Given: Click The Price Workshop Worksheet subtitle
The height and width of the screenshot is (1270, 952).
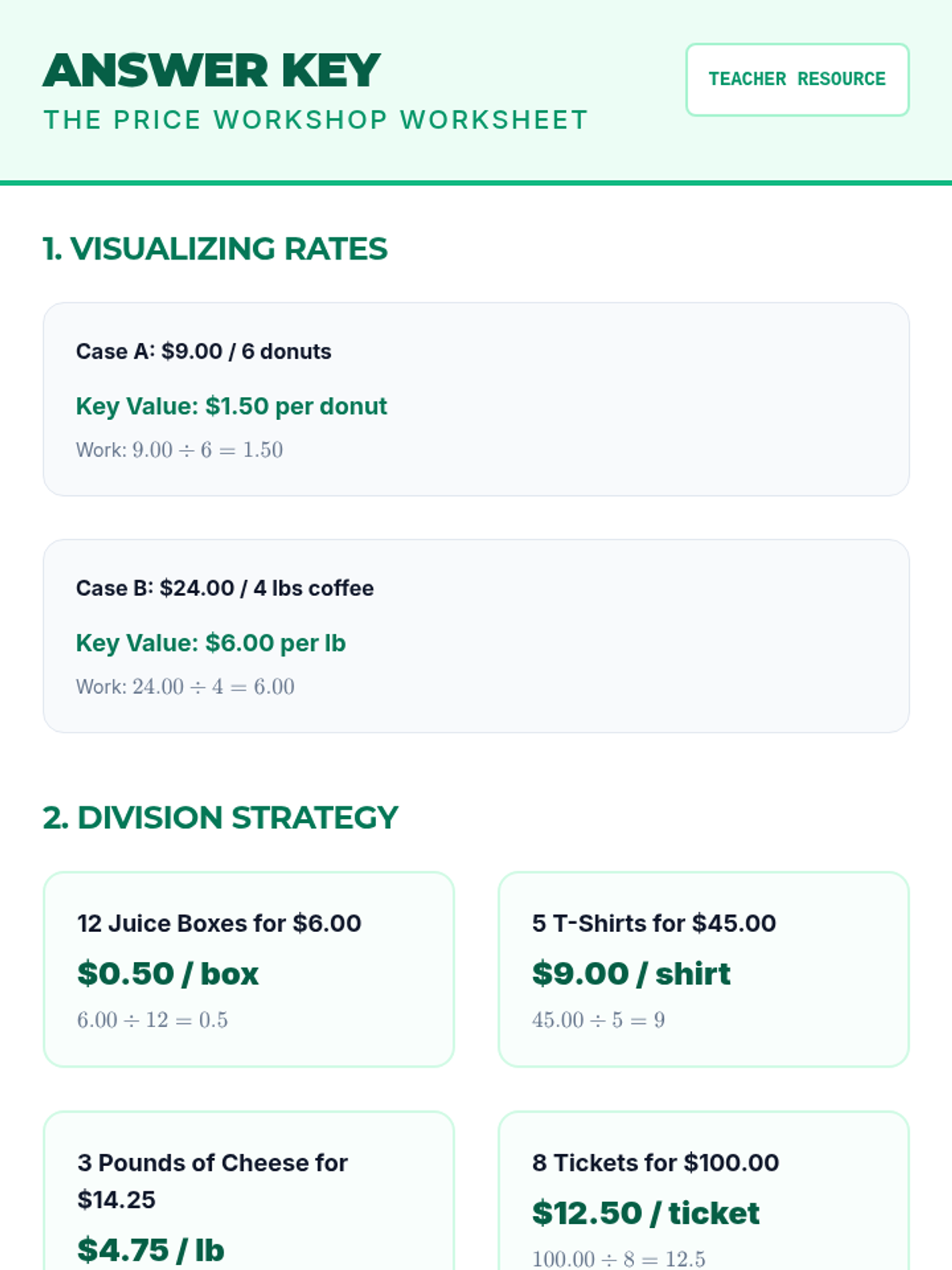Looking at the screenshot, I should coord(316,120).
